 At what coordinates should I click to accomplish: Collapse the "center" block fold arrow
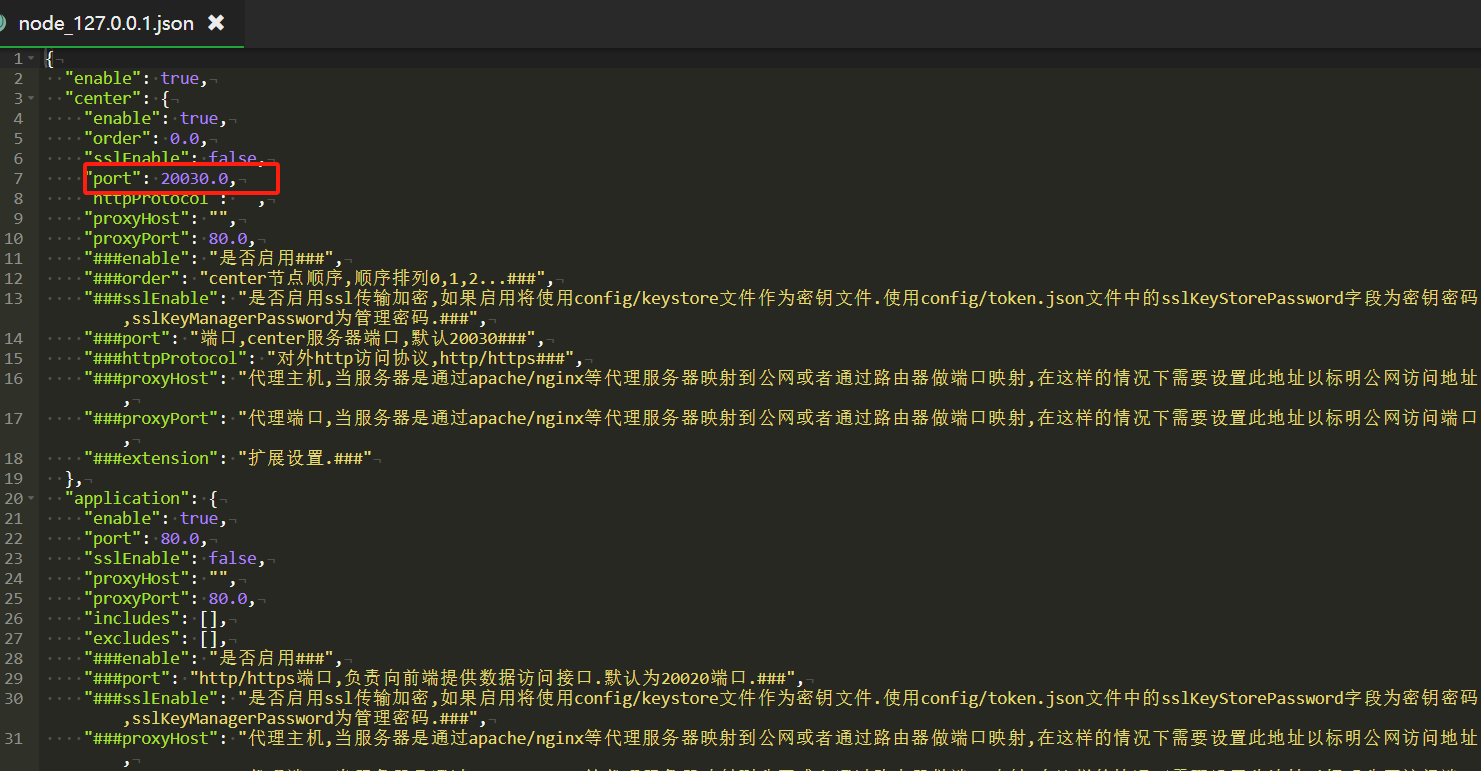coord(31,99)
